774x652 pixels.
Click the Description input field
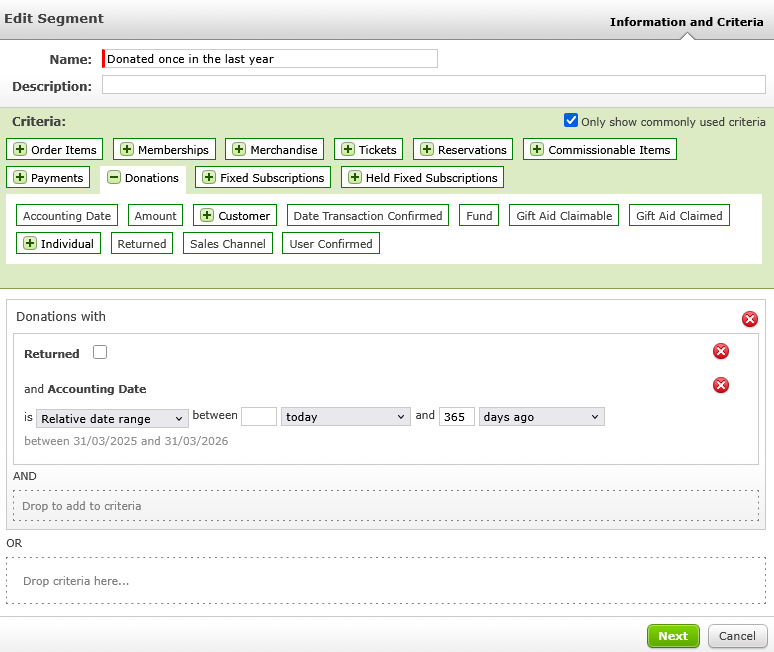pyautogui.click(x=433, y=85)
